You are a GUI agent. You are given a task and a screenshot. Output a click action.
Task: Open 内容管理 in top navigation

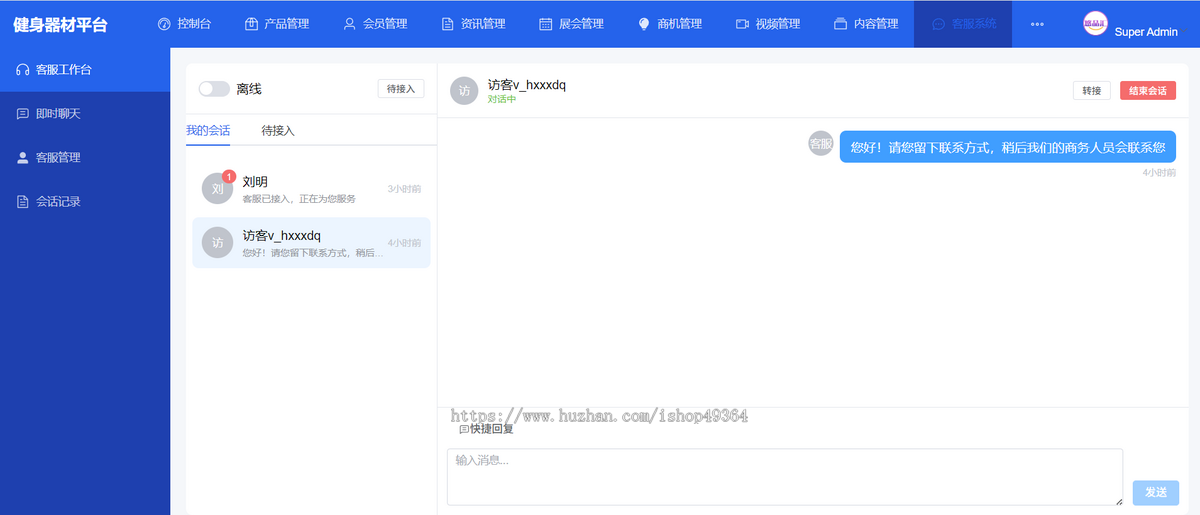click(x=866, y=24)
